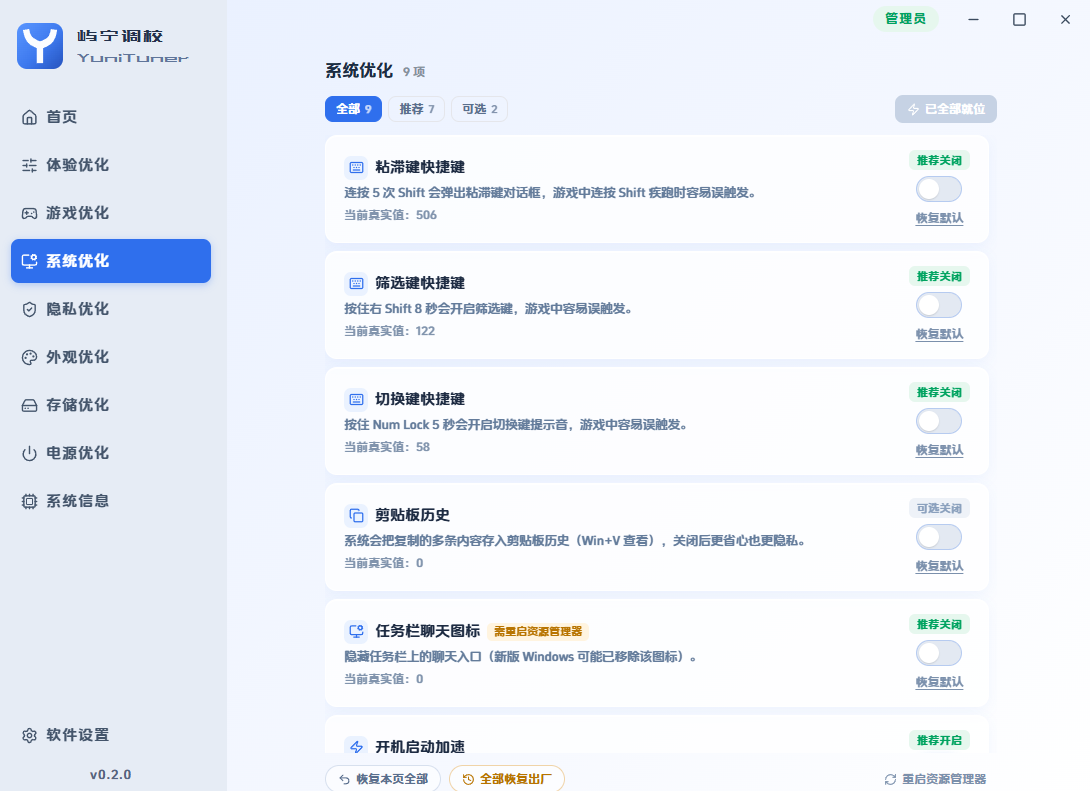
Task: Toggle the 粘滞键快捷键 switch
Action: (938, 189)
